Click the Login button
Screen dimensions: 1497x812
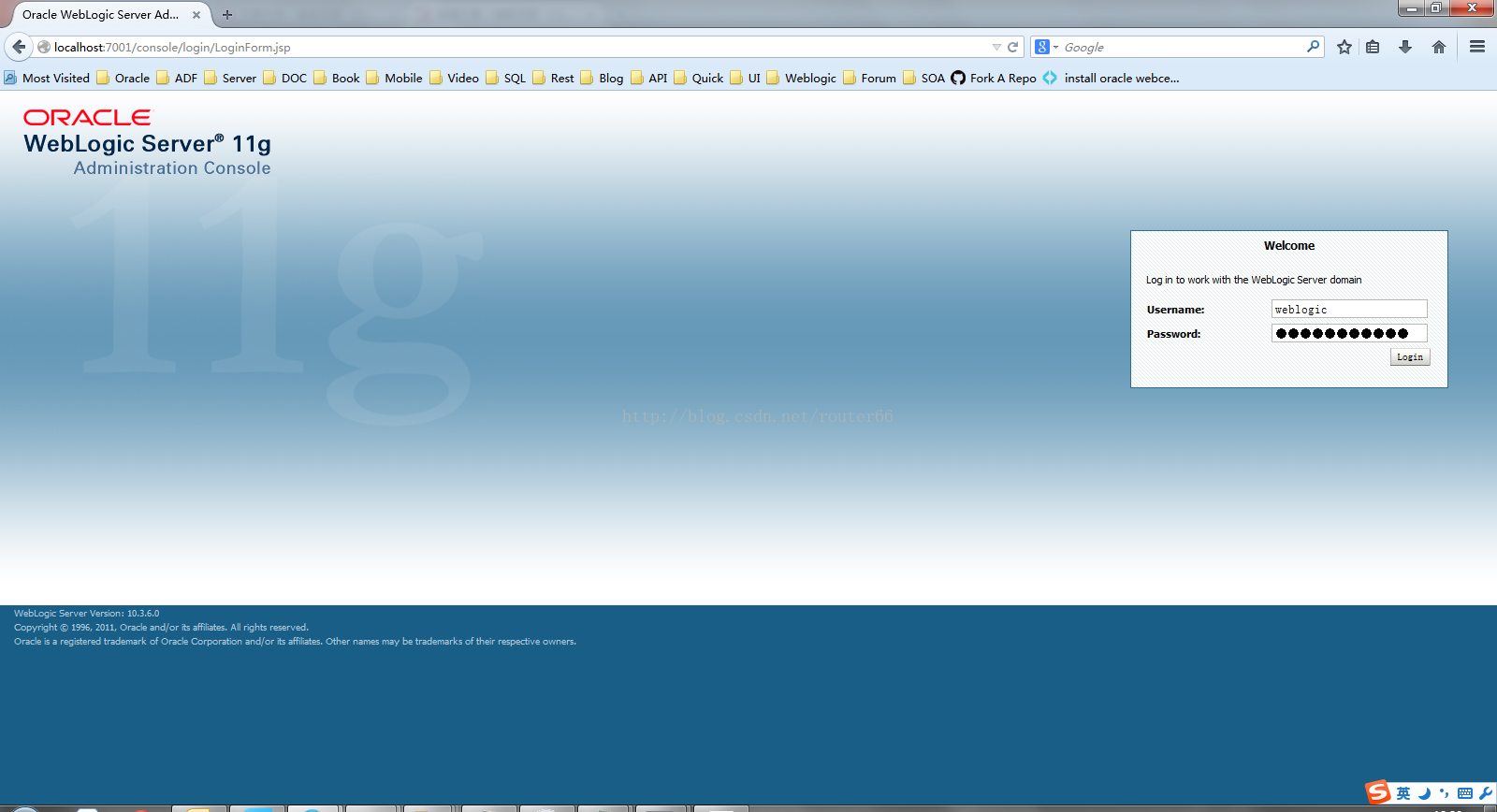click(x=1410, y=357)
